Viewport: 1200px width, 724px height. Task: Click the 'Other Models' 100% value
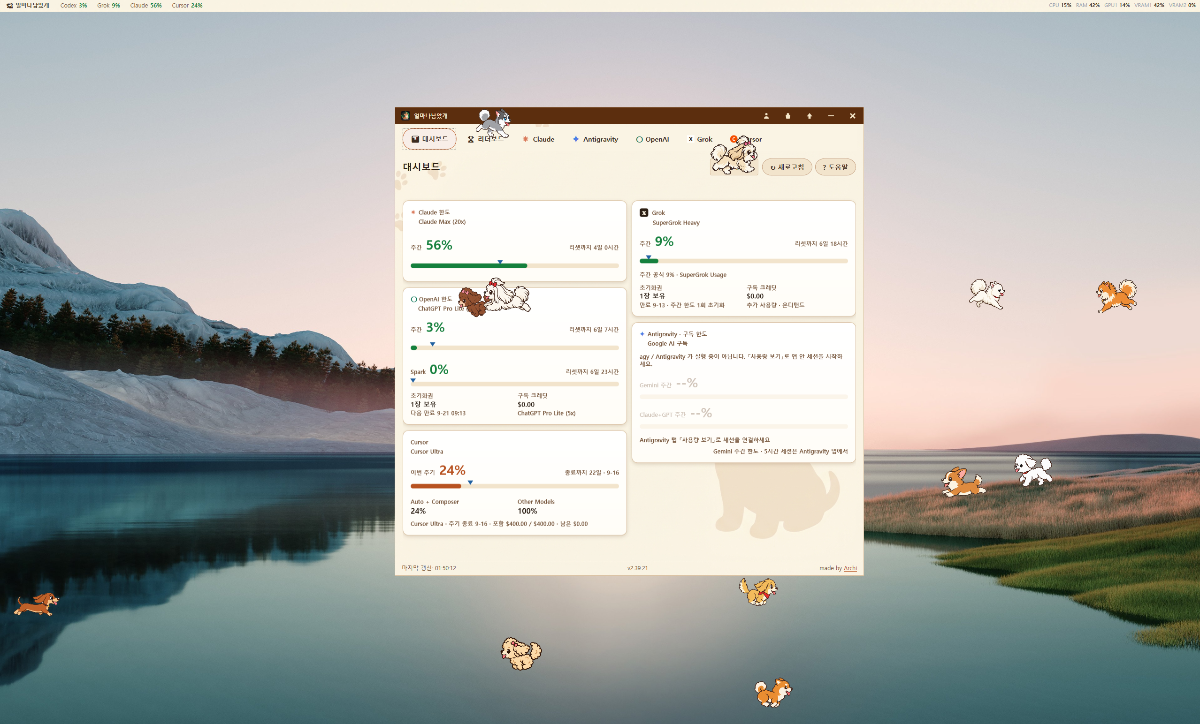coord(527,511)
